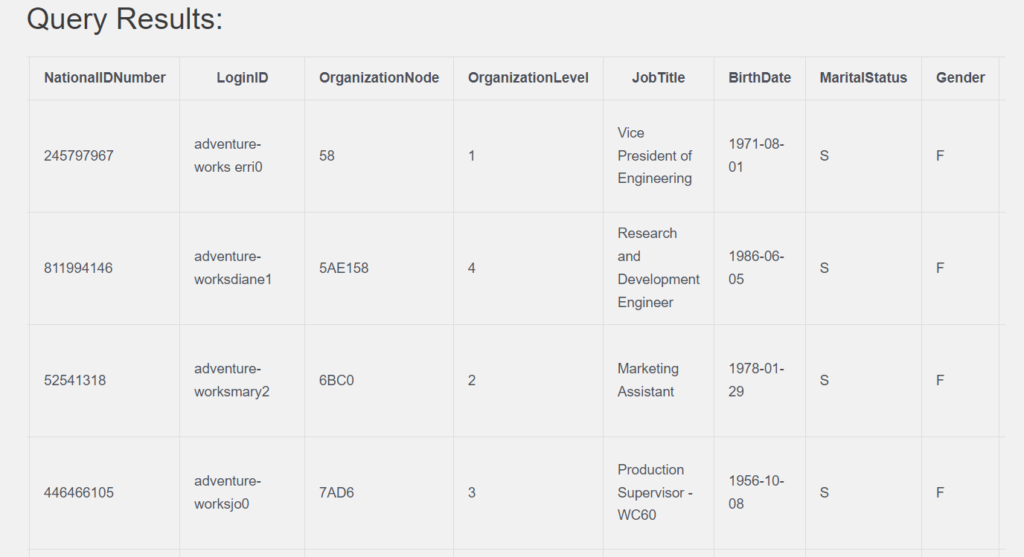Image resolution: width=1024 pixels, height=557 pixels.
Task: Select organization node 7AD6 cell
Action: pos(338,492)
